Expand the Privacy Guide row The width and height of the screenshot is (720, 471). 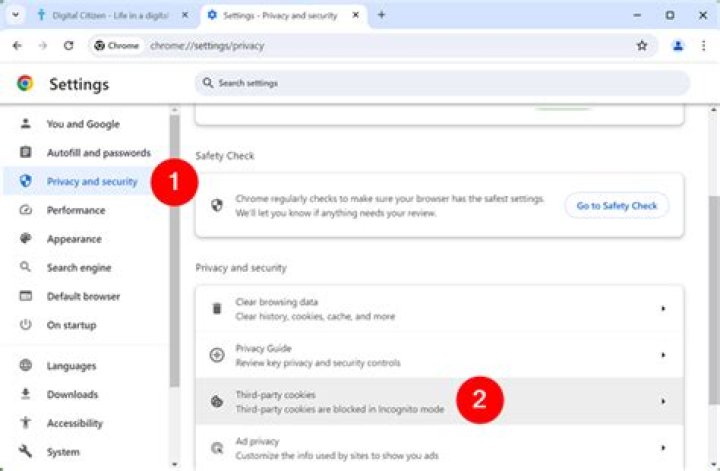[439, 355]
